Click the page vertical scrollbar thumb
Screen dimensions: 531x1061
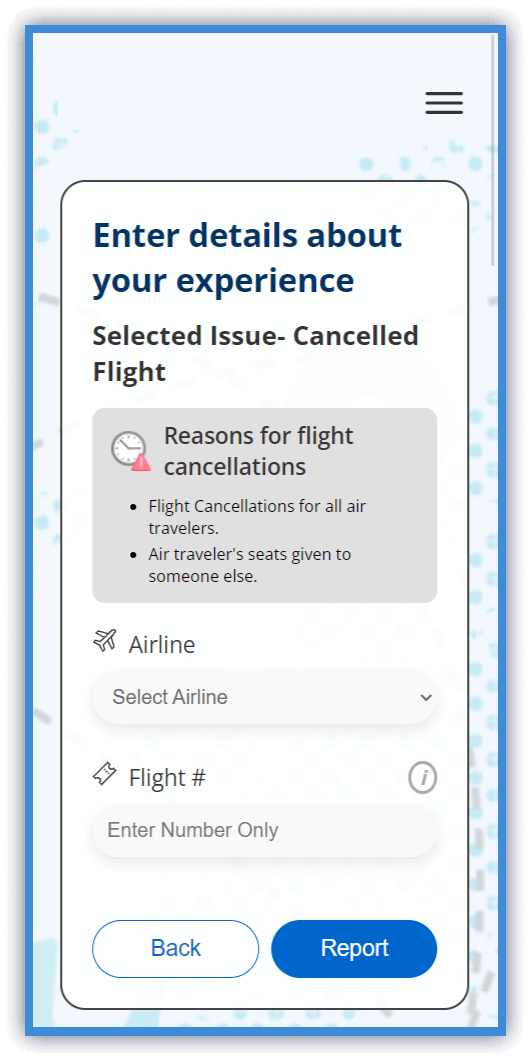click(493, 150)
